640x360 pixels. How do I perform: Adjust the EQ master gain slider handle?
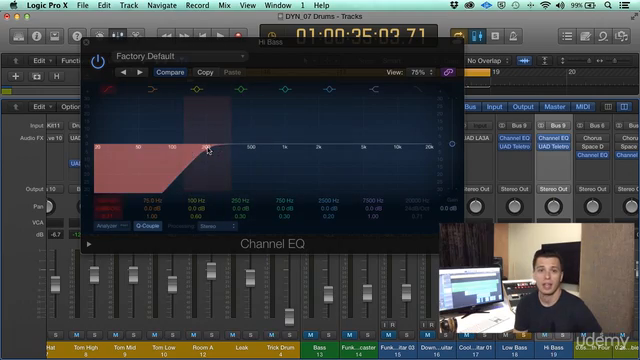coord(452,144)
